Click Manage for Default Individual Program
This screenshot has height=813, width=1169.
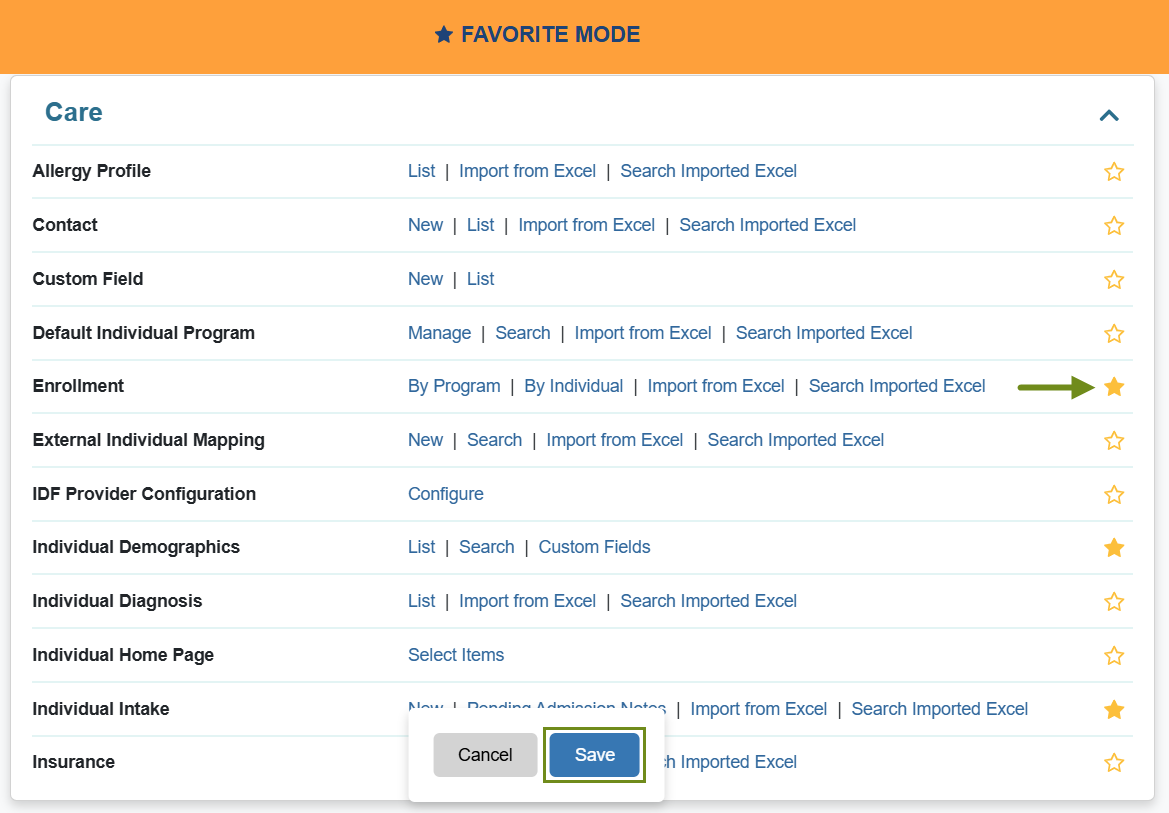(x=439, y=333)
